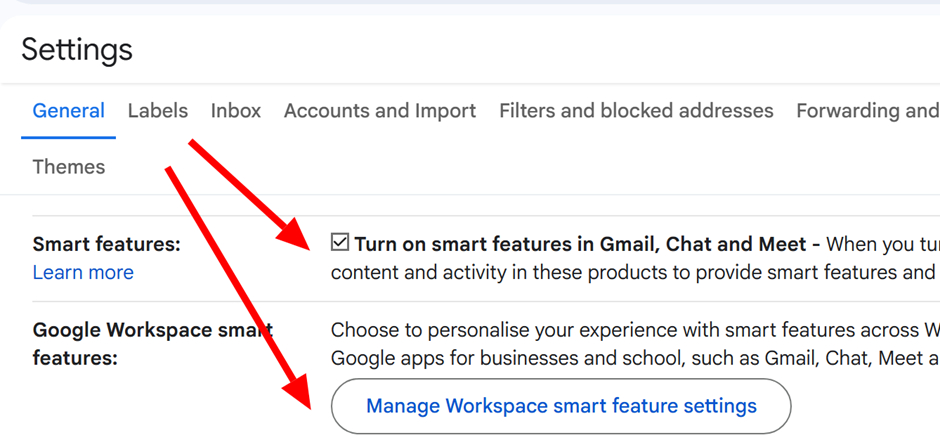Click the Settings page heading
The height and width of the screenshot is (447, 940).
tap(77, 49)
